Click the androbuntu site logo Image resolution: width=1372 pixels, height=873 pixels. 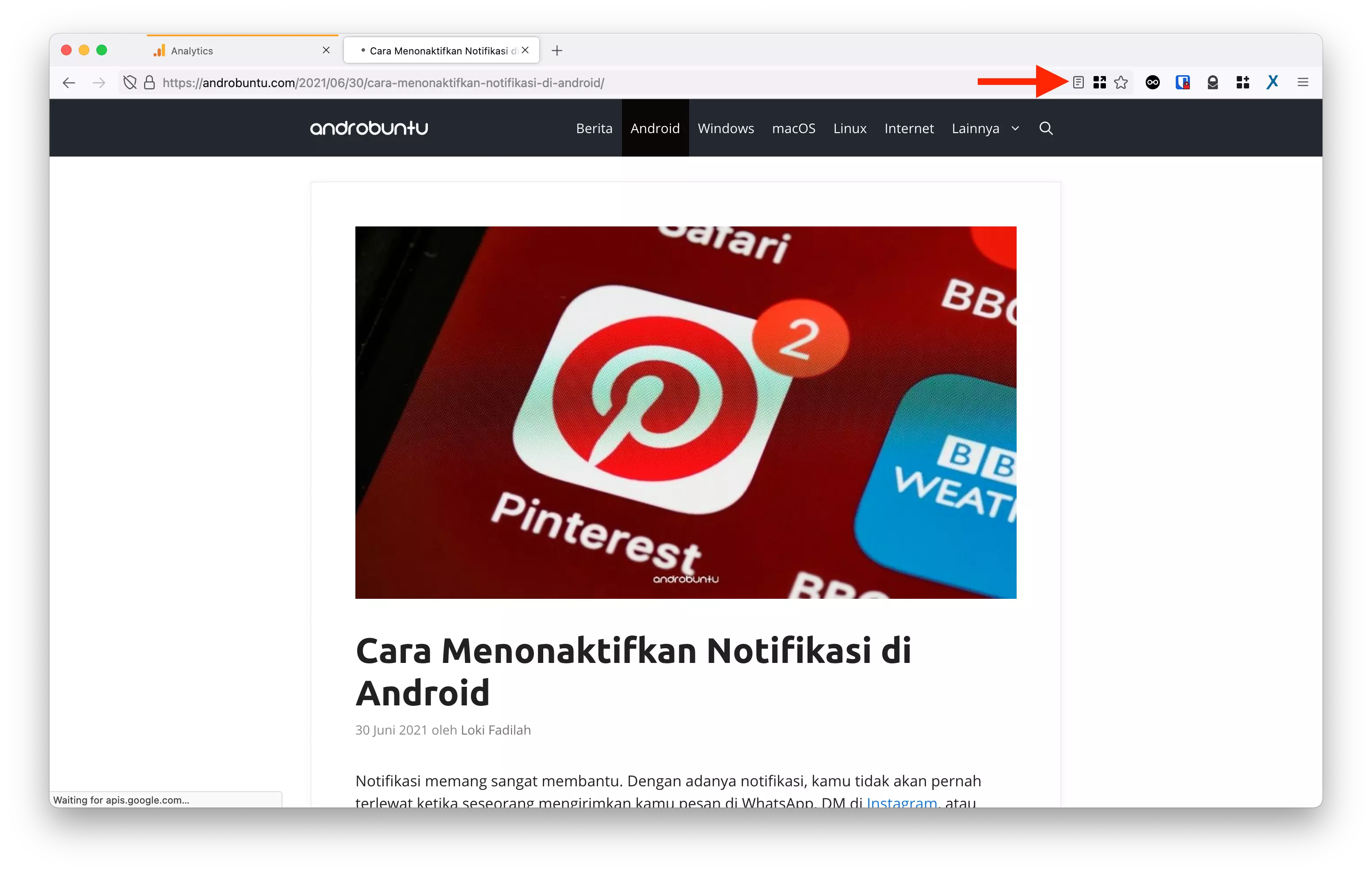click(x=369, y=128)
